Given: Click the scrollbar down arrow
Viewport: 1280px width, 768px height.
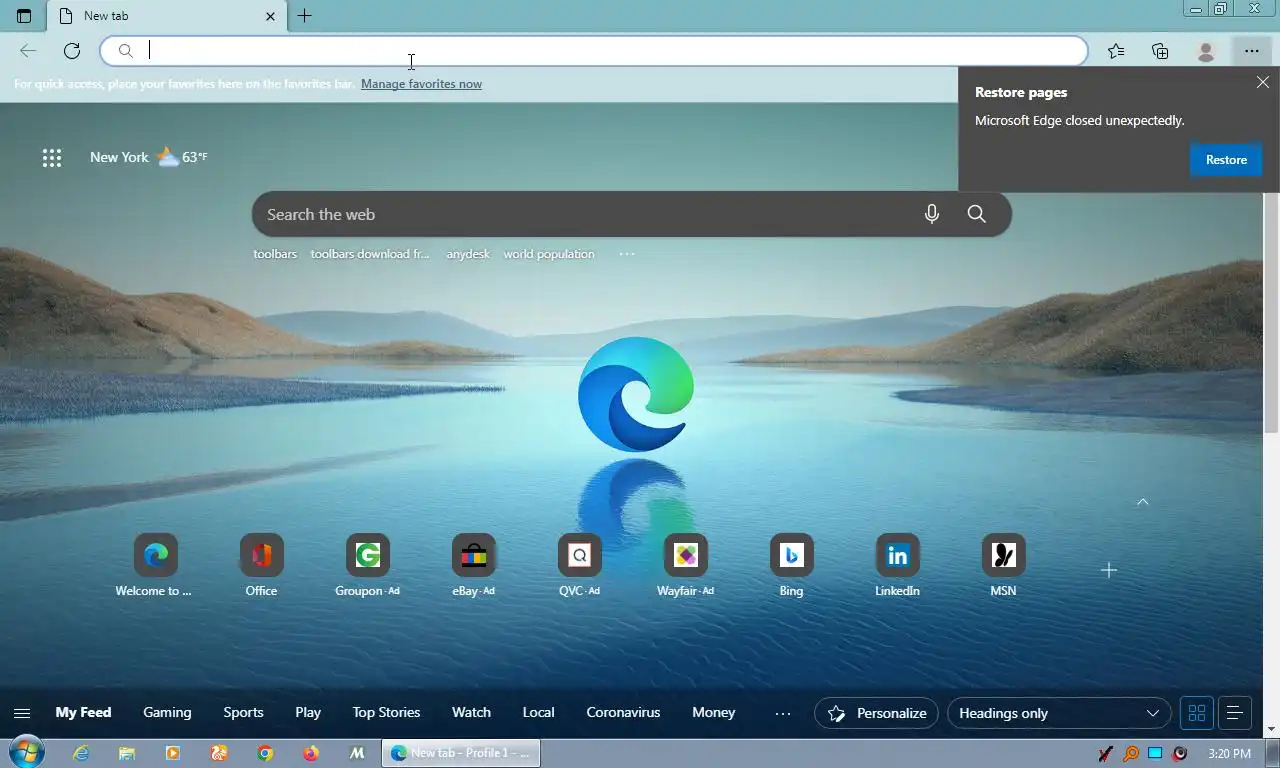Looking at the screenshot, I should (1271, 730).
